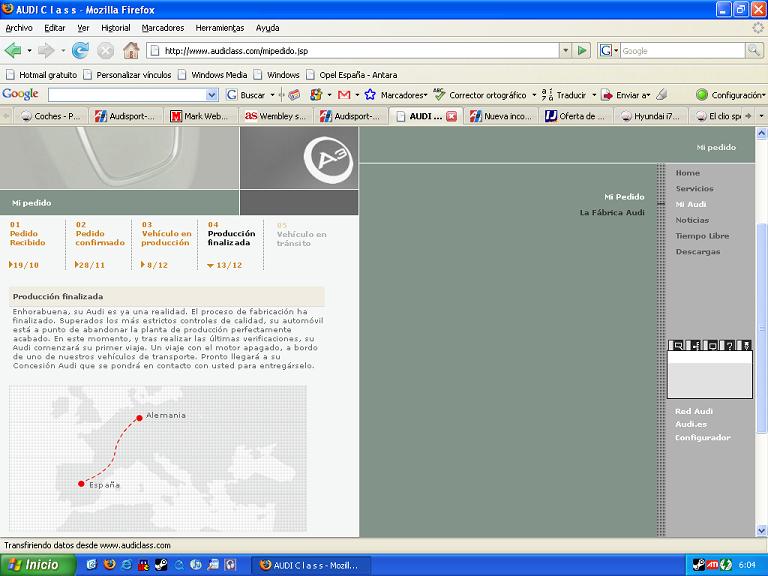Click the ATI icon in the system tray
768x576 pixels.
713,565
